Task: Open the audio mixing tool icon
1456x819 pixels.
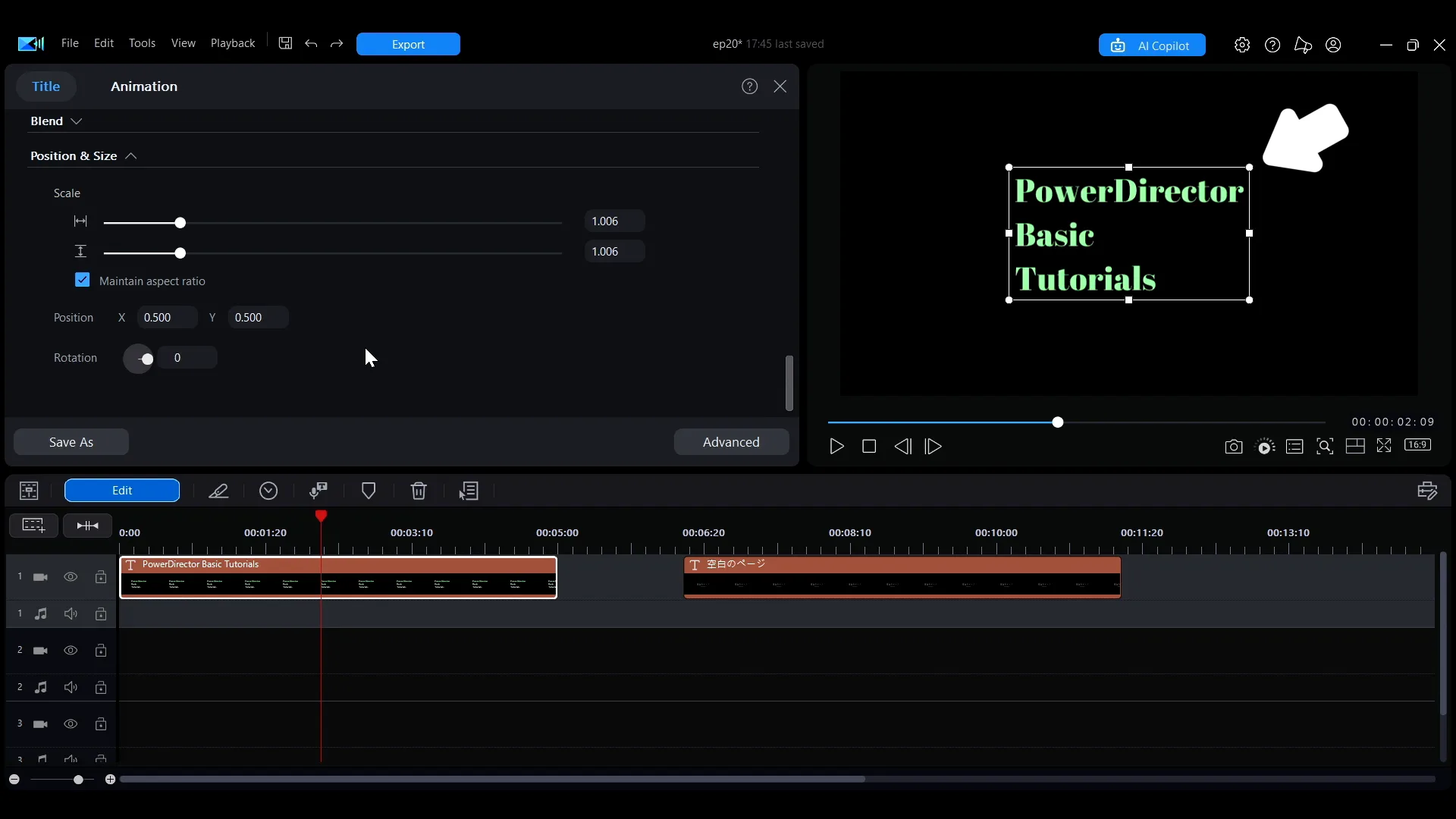Action: click(x=318, y=491)
